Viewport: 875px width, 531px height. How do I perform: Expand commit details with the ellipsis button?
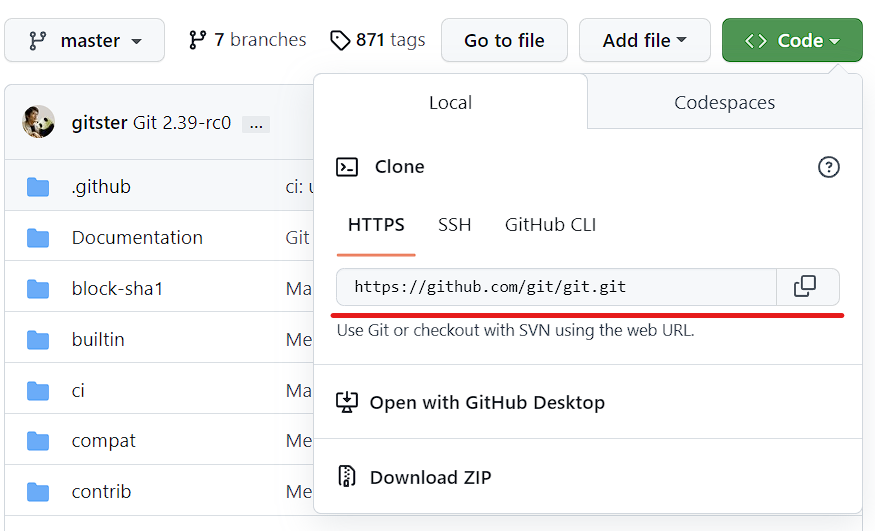tap(256, 124)
